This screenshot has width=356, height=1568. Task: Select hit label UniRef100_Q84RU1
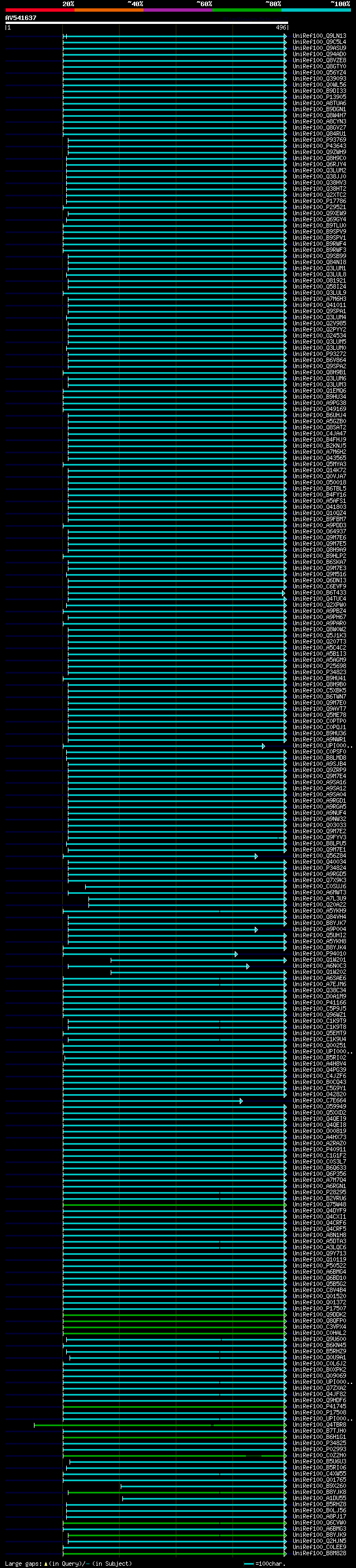pyautogui.click(x=319, y=134)
